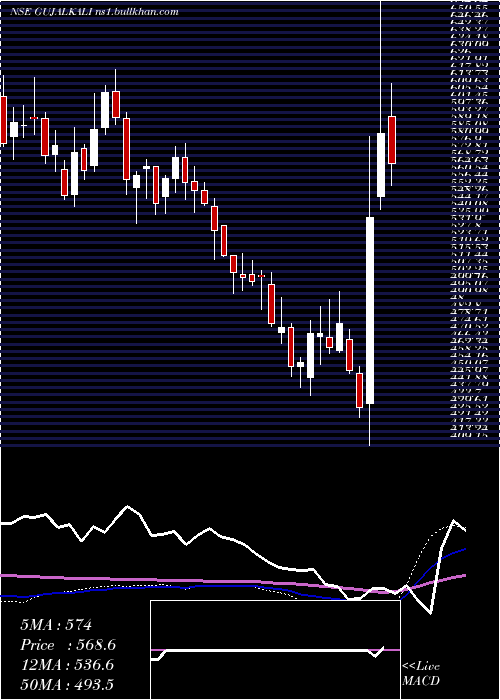The height and width of the screenshot is (700, 500).
Task: Click the 50MA : 493.5 label
Action: (66, 684)
